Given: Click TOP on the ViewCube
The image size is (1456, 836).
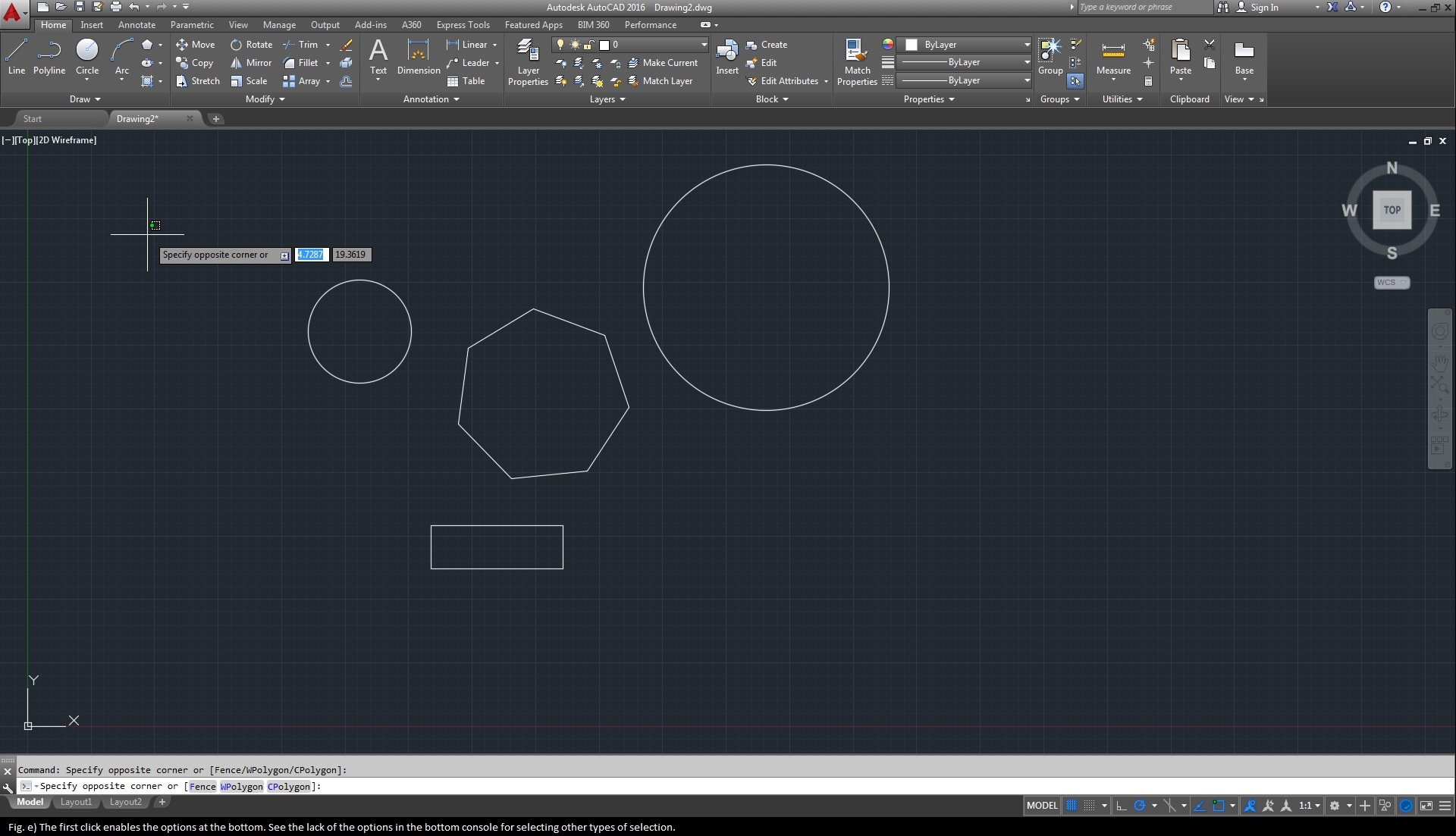Looking at the screenshot, I should 1392,210.
